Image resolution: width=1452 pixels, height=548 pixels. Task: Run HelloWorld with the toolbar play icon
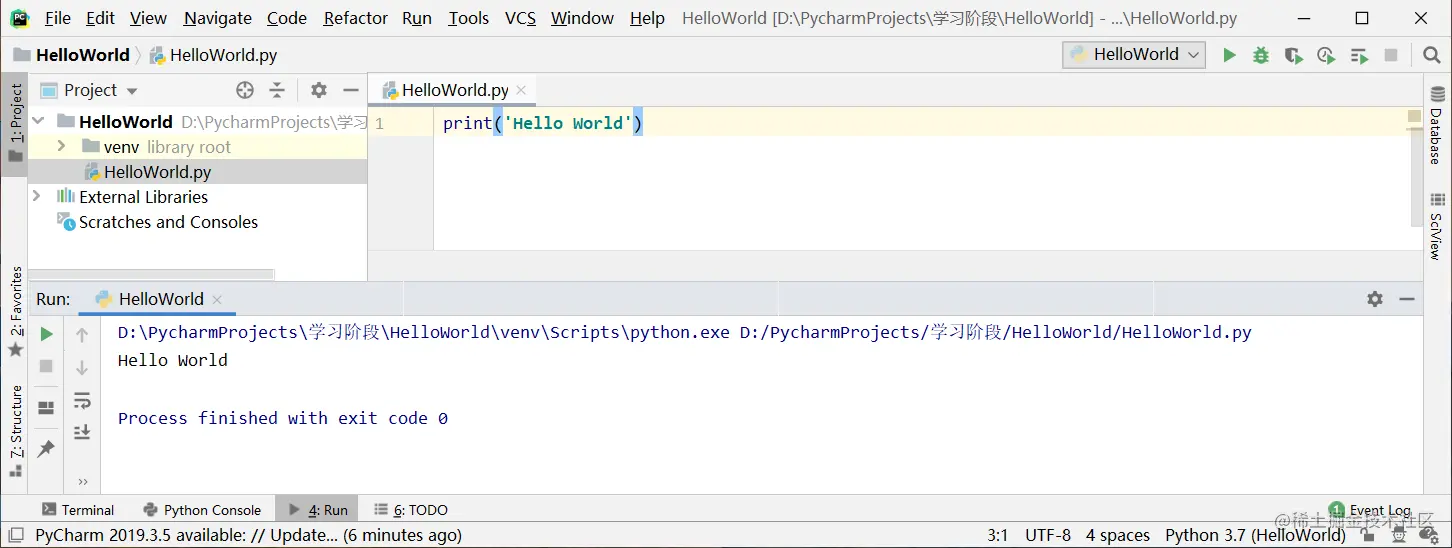pyautogui.click(x=1229, y=55)
